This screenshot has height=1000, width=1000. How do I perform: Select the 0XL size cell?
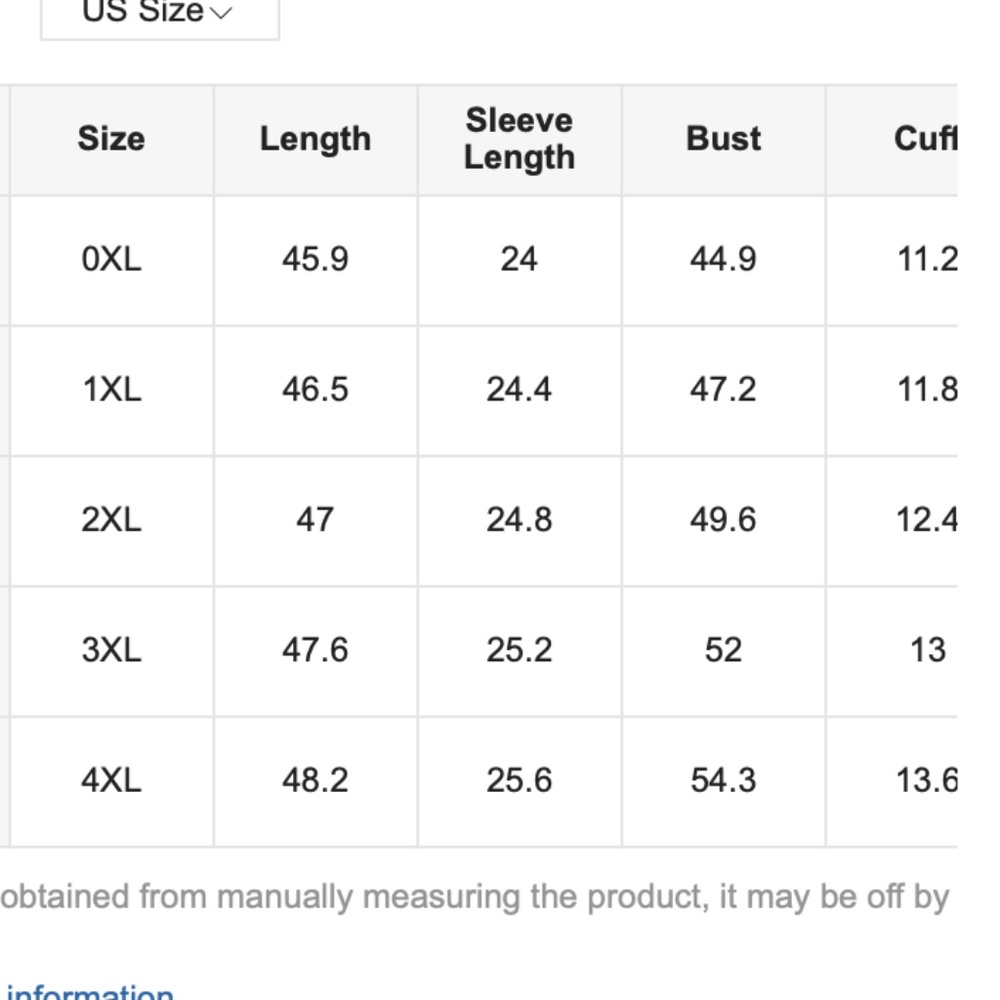[x=111, y=260]
